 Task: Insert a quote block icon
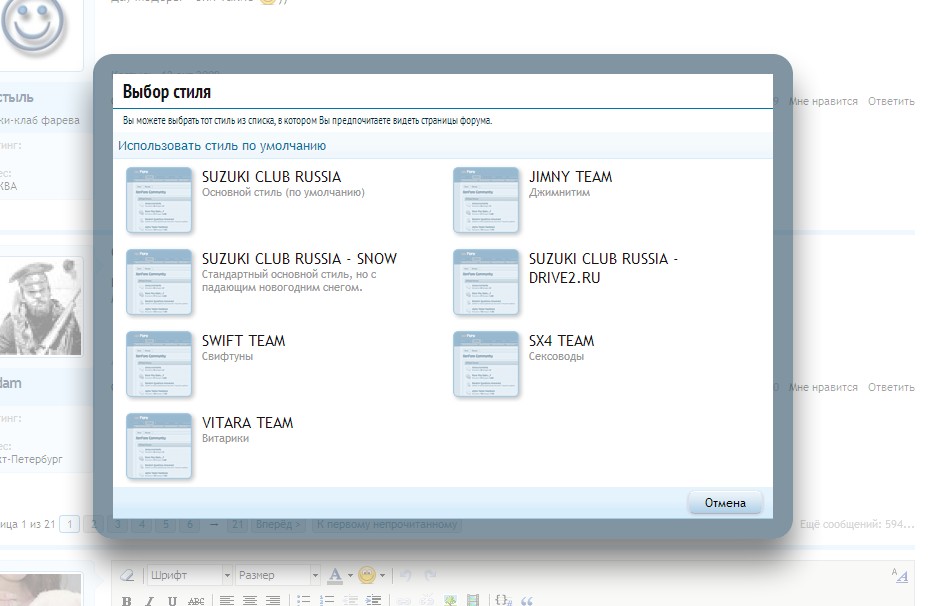tap(527, 601)
